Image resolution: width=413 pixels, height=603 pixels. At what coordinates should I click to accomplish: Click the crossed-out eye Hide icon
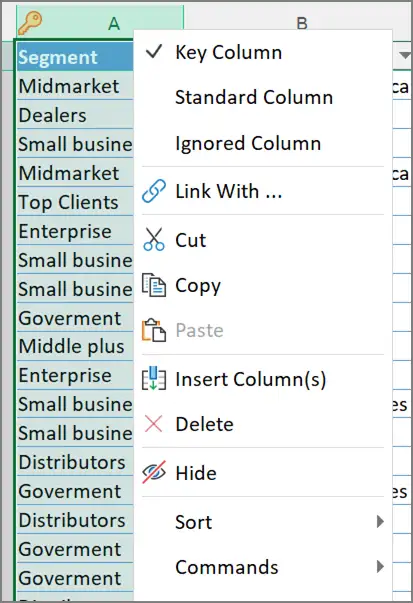(x=154, y=472)
